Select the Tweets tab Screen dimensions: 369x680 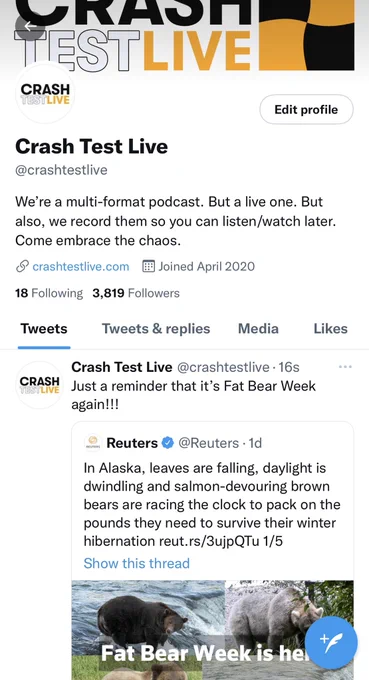44,329
